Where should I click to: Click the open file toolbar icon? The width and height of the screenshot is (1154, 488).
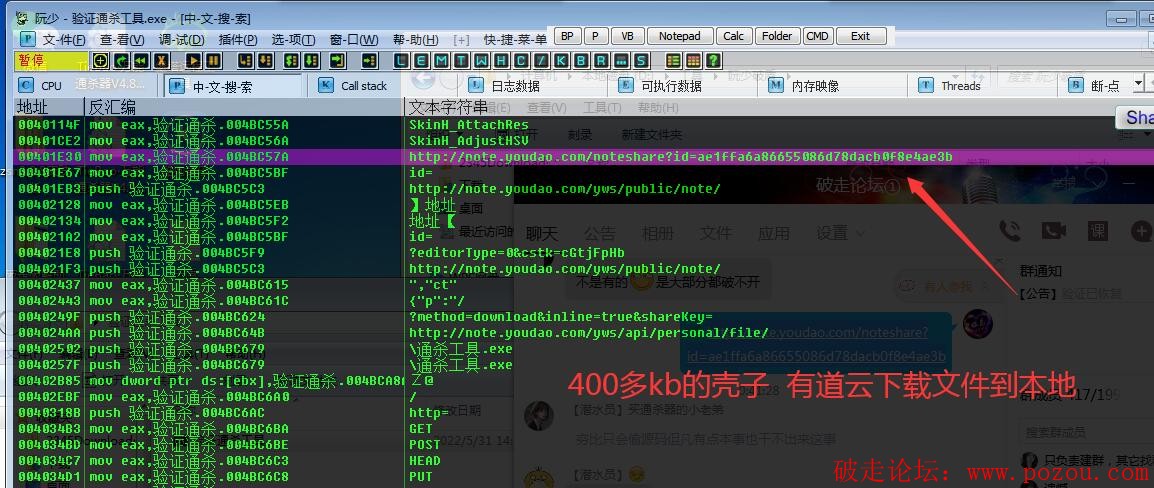tap(100, 60)
